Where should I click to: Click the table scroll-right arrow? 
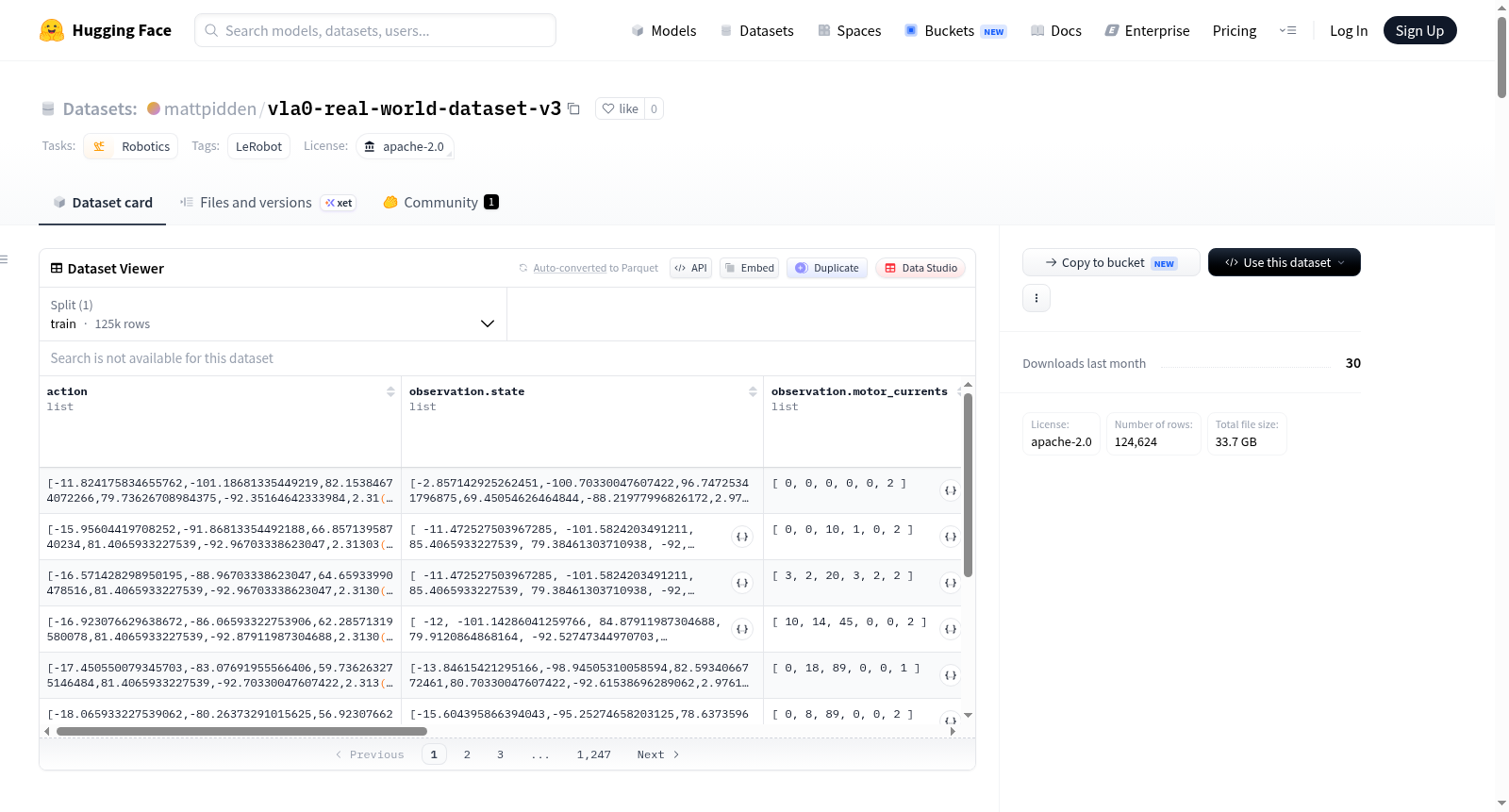point(953,731)
